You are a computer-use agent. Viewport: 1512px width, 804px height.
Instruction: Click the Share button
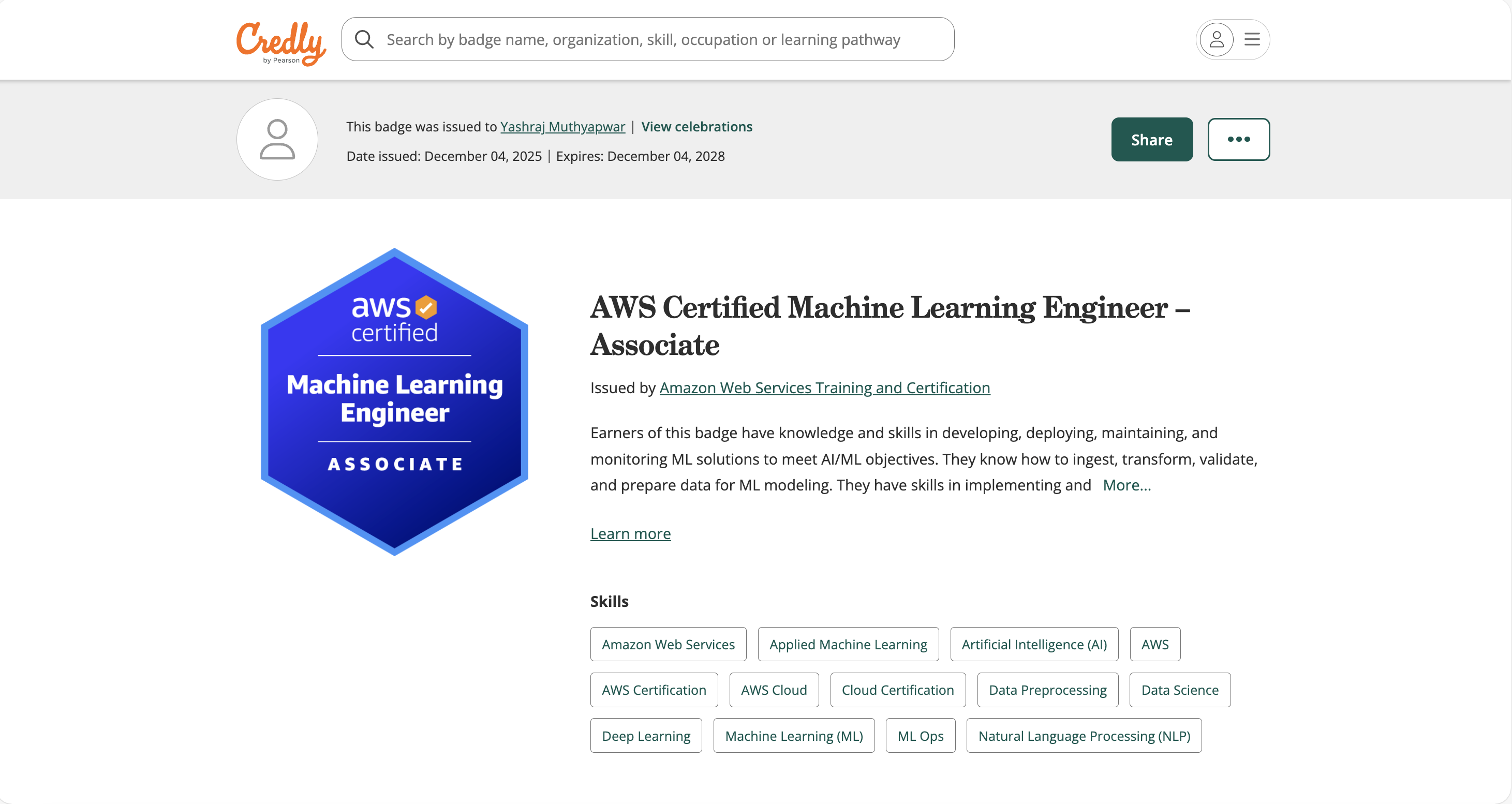point(1151,139)
